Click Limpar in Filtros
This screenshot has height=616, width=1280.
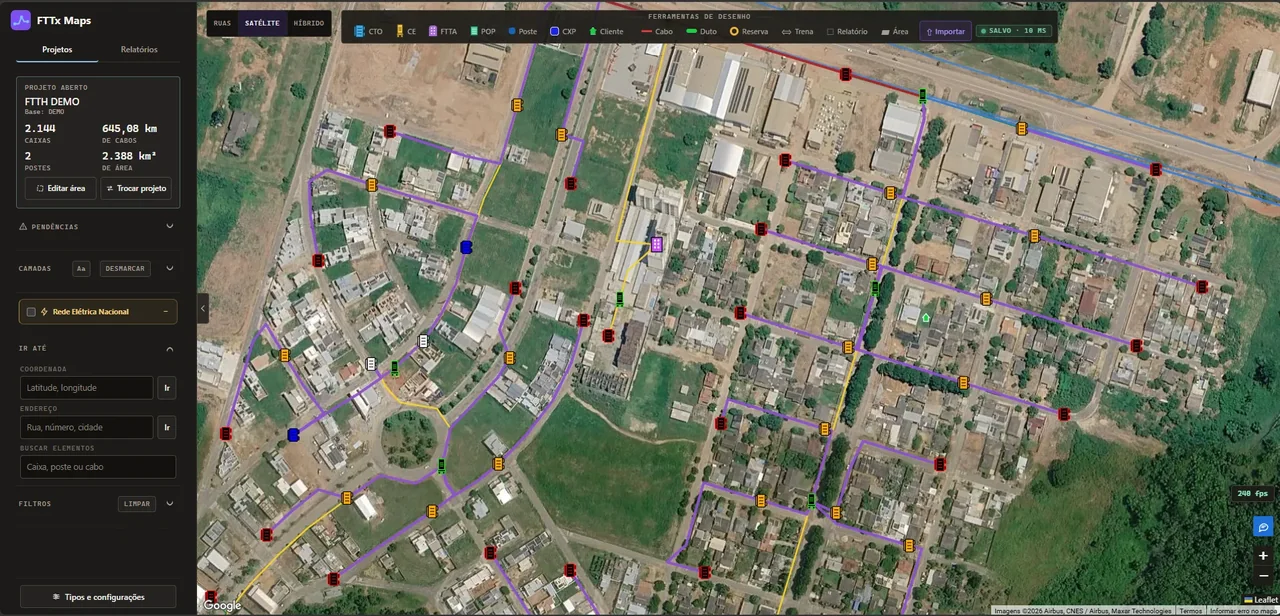pyautogui.click(x=137, y=504)
